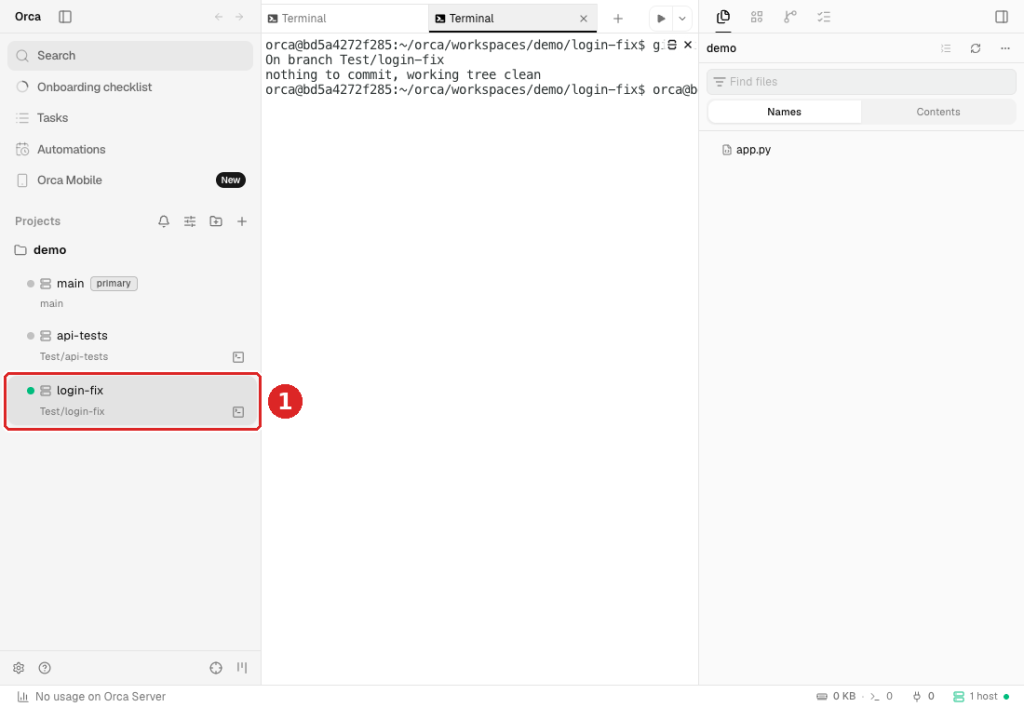This screenshot has width=1024, height=707.
Task: Click the add folder icon in Projects
Action: click(x=216, y=221)
